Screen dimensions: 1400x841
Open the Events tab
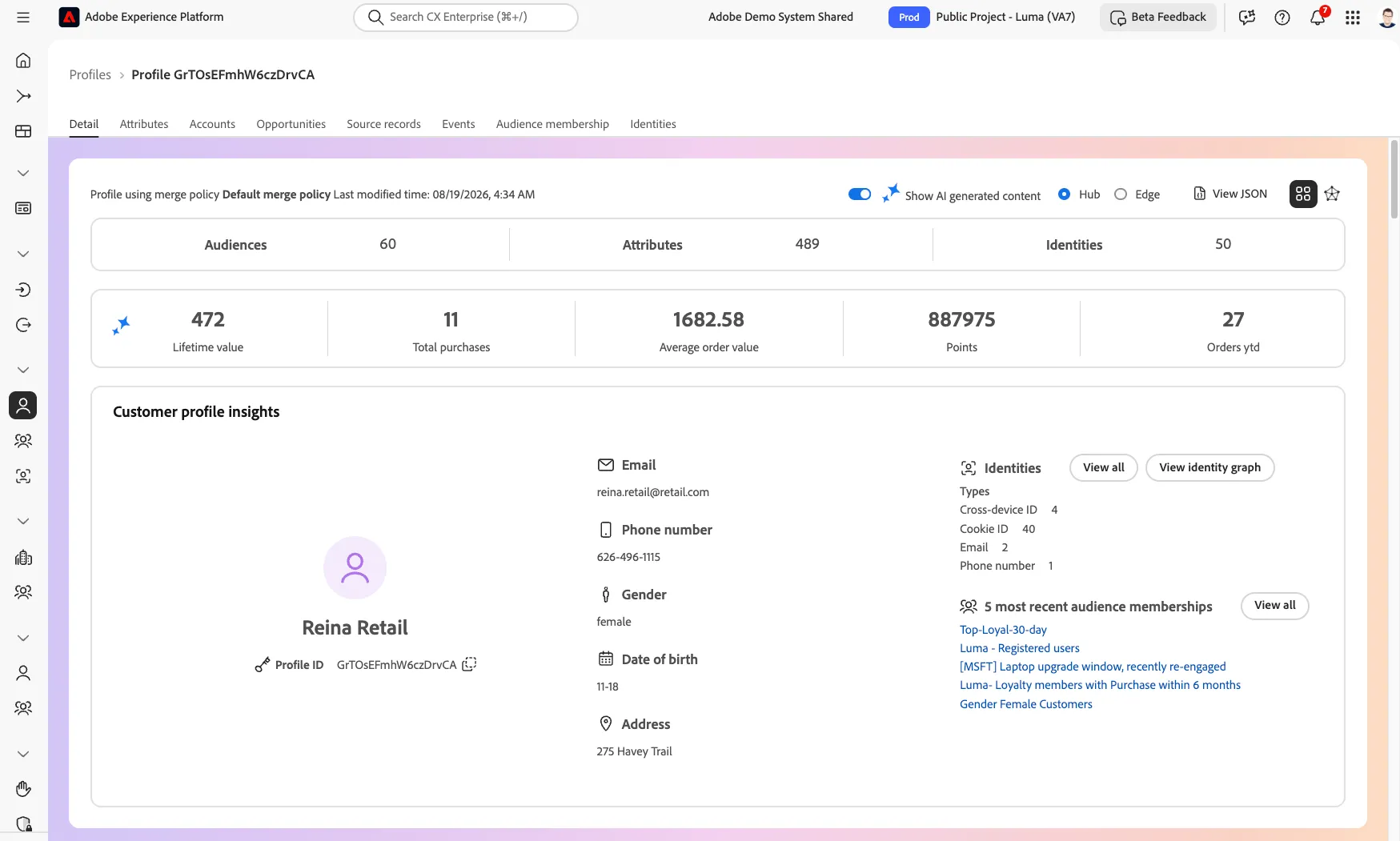click(458, 124)
